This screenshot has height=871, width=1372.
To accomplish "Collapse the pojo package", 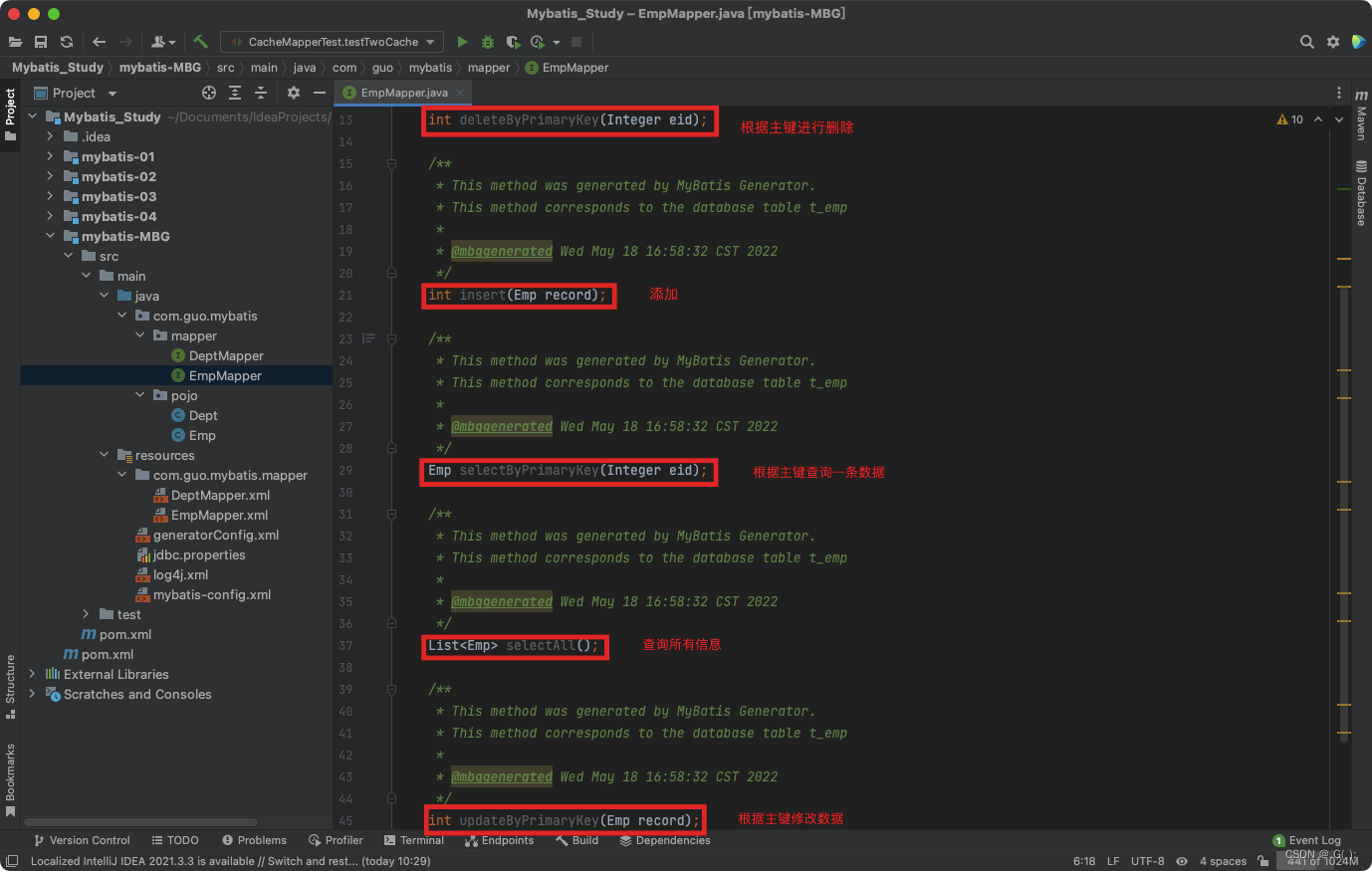I will [x=139, y=395].
